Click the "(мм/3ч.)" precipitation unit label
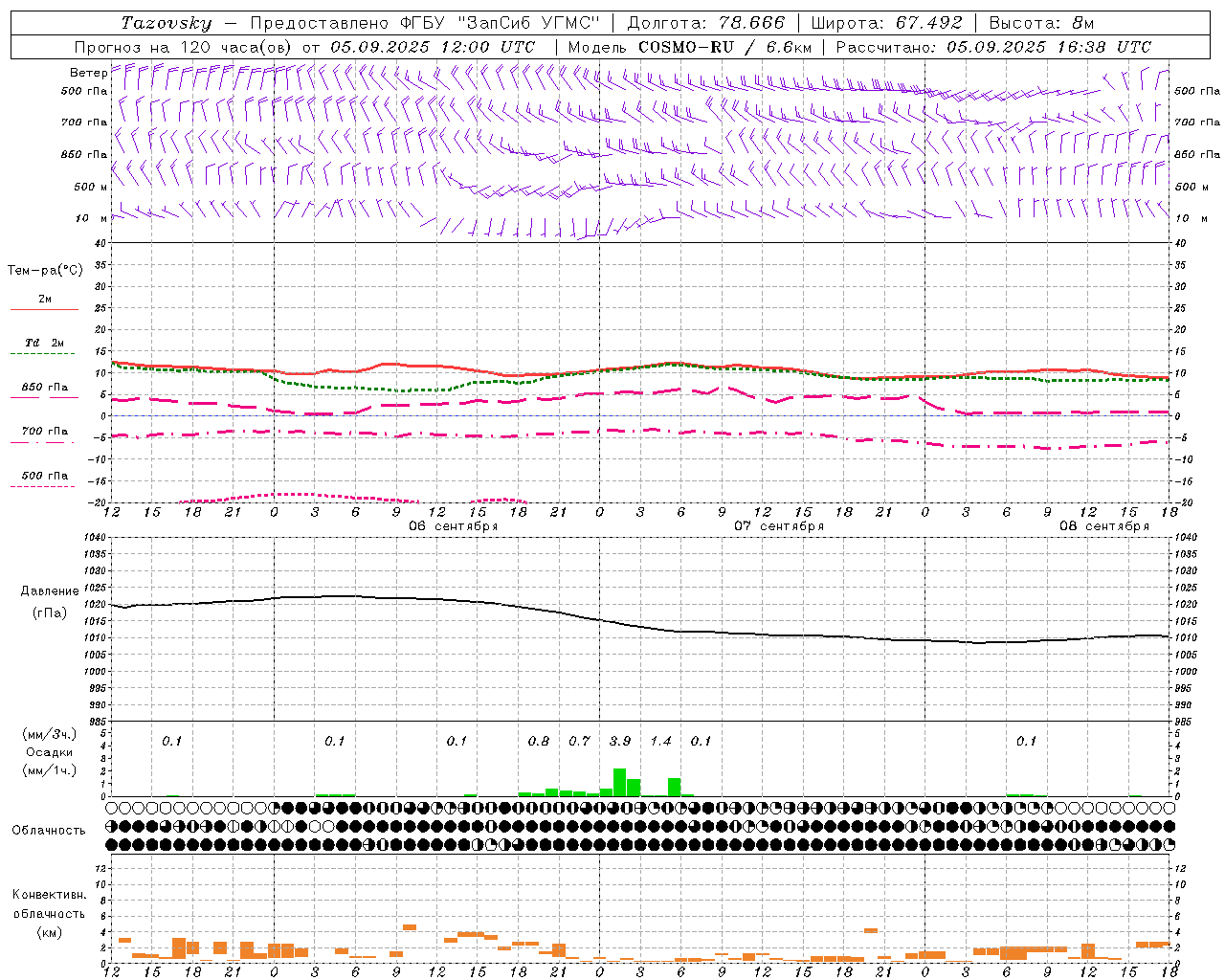Viewport: 1225px width, 980px height. tap(50, 734)
